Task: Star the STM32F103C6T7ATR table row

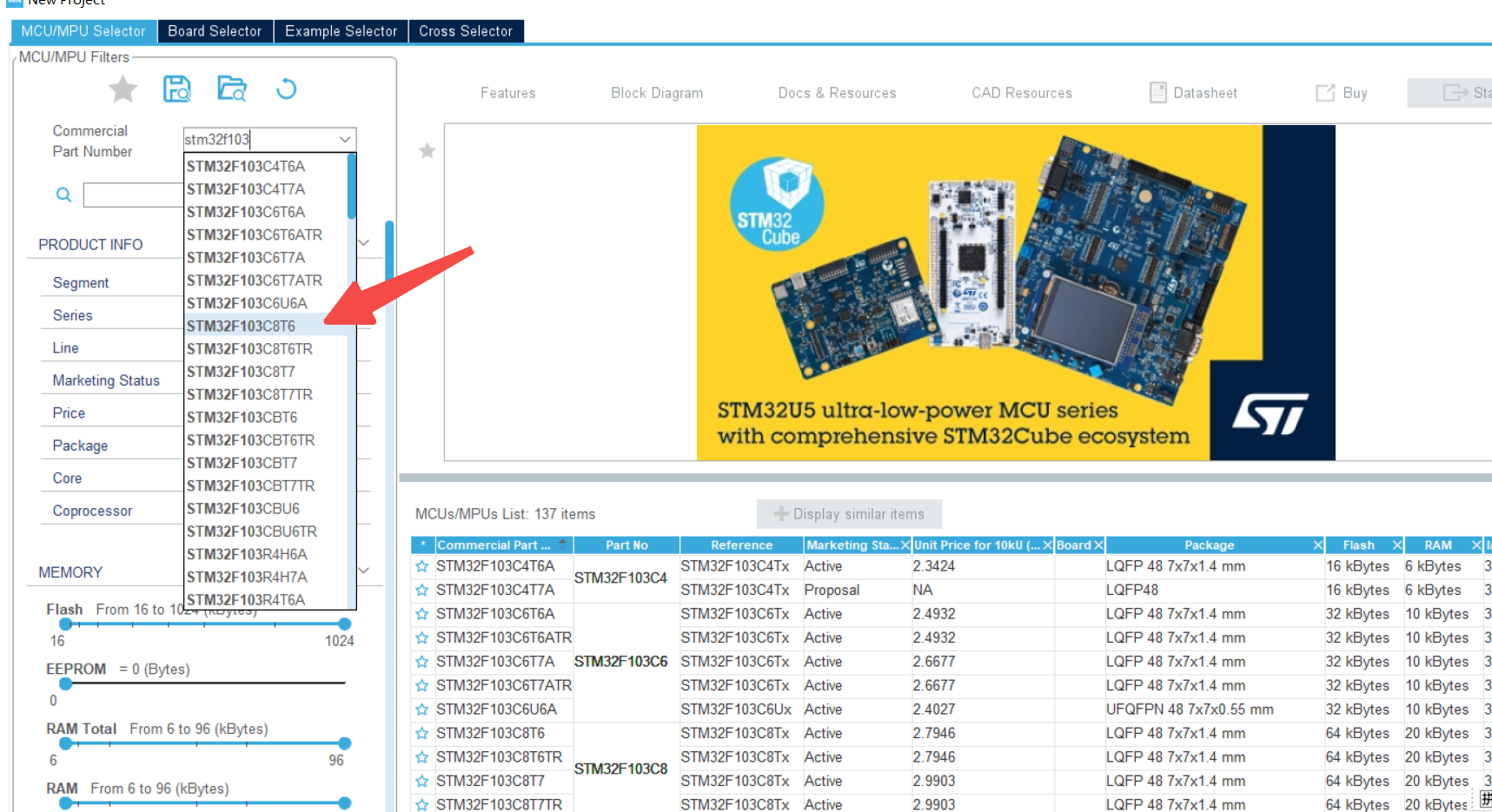Action: [x=422, y=686]
